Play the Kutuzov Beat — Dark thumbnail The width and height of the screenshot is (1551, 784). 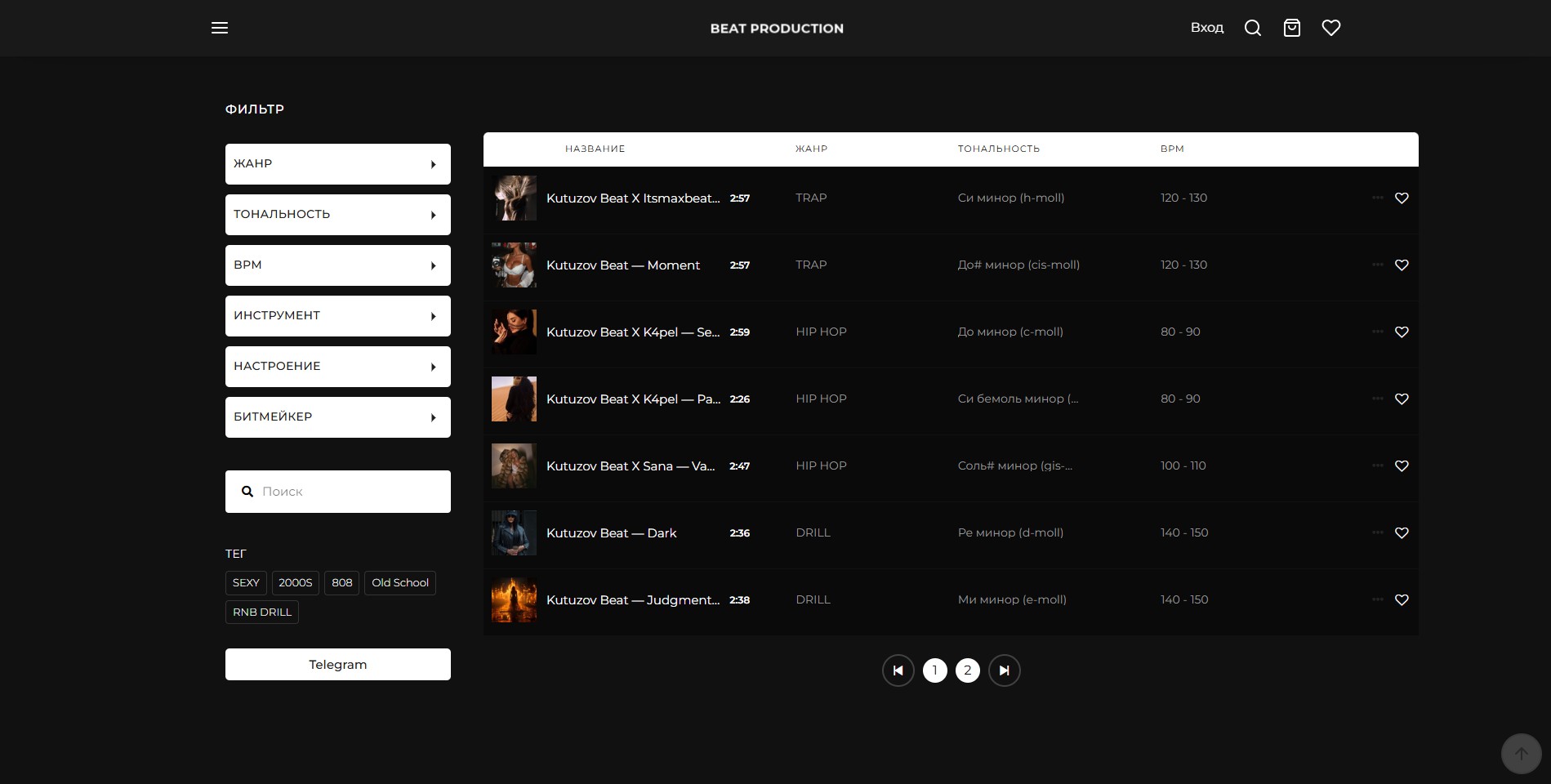[514, 532]
